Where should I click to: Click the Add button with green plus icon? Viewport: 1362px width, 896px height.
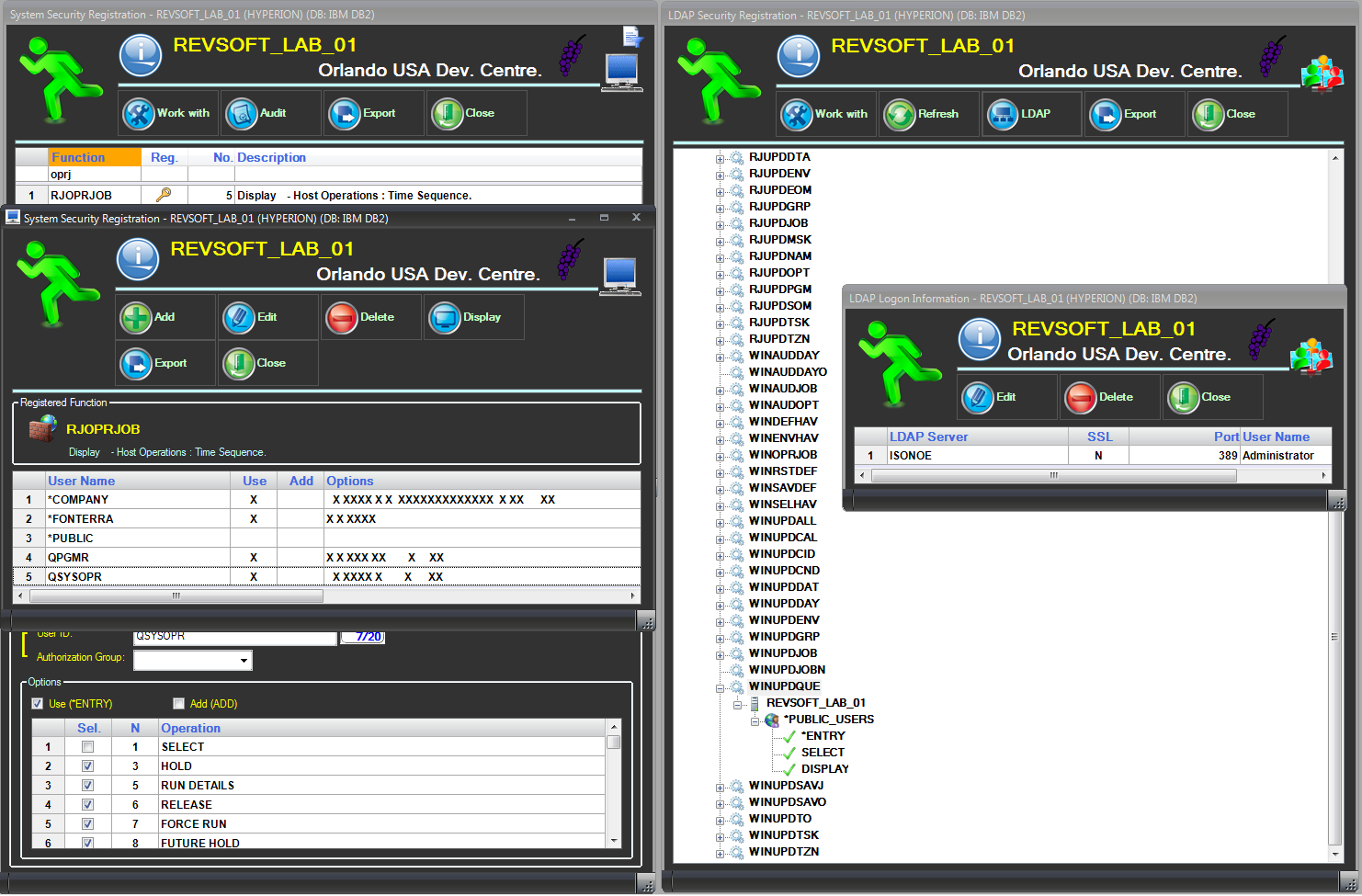136,318
